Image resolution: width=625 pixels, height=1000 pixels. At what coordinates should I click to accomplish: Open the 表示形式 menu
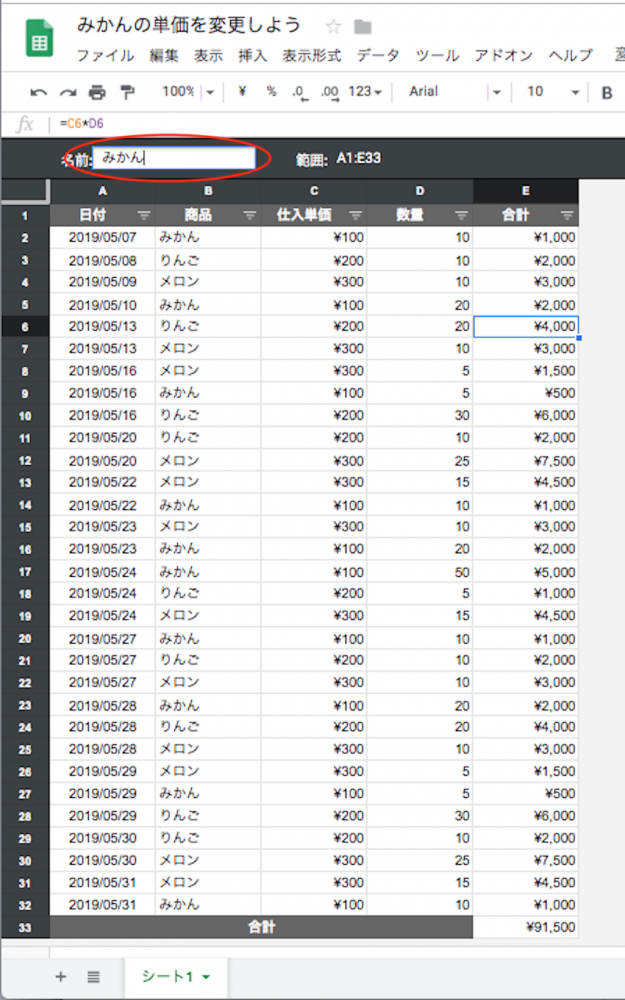click(311, 56)
